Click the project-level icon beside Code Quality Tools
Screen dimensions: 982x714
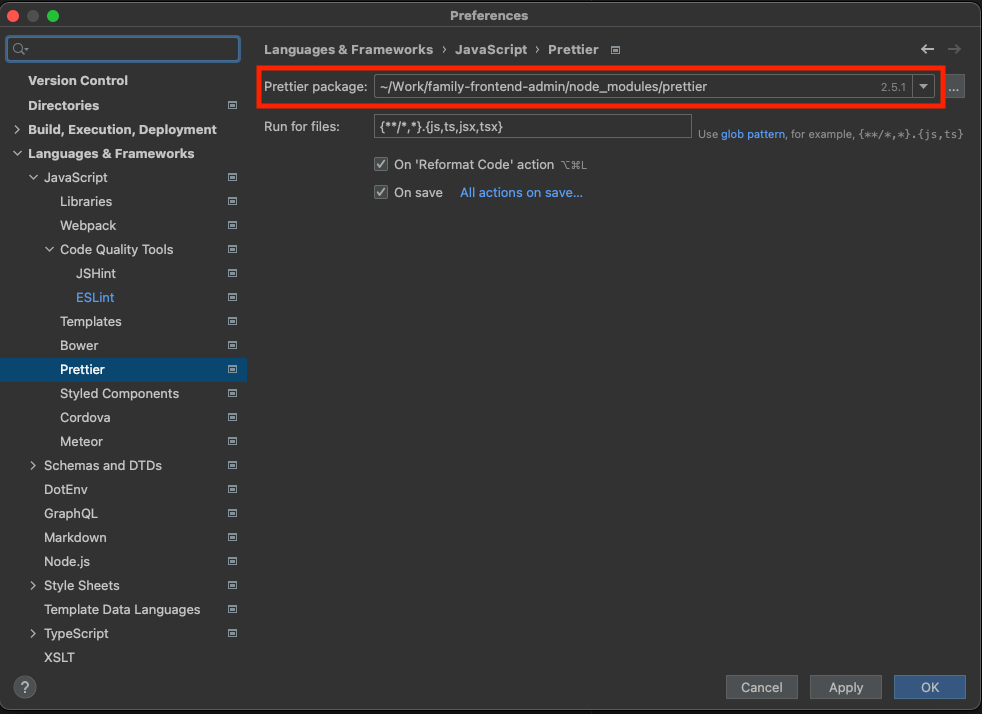[x=232, y=249]
